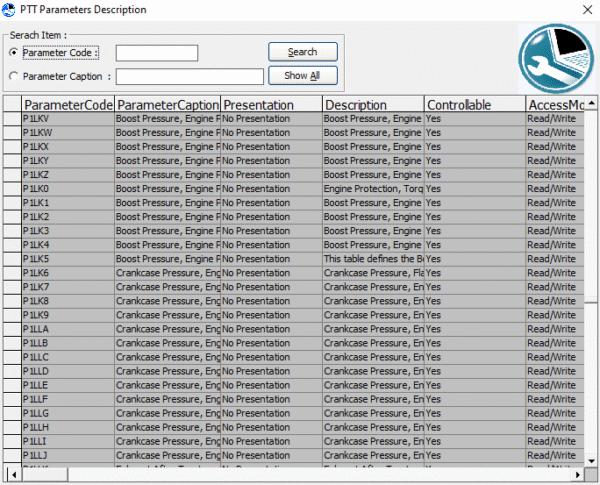Select the P1LLF parameter code cell
This screenshot has width=600, height=485.
point(68,400)
